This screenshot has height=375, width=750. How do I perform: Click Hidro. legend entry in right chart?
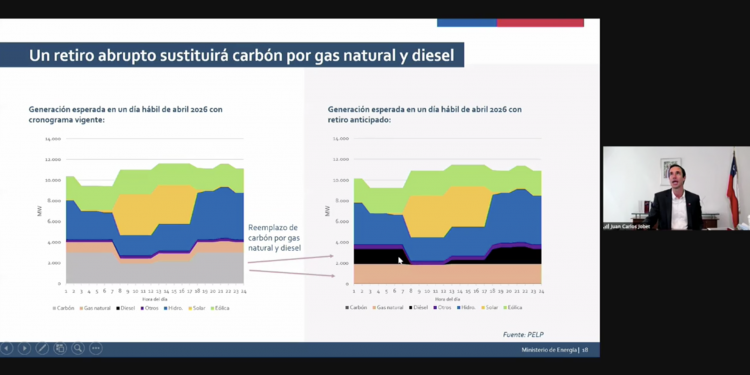(x=465, y=308)
